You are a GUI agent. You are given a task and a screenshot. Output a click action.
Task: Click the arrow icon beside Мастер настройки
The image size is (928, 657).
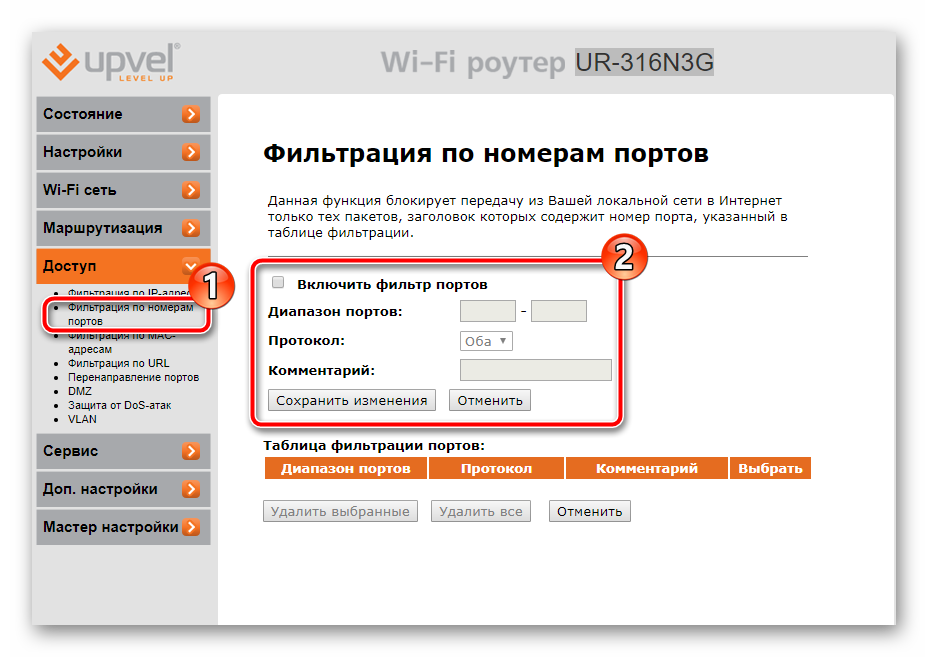[x=191, y=527]
